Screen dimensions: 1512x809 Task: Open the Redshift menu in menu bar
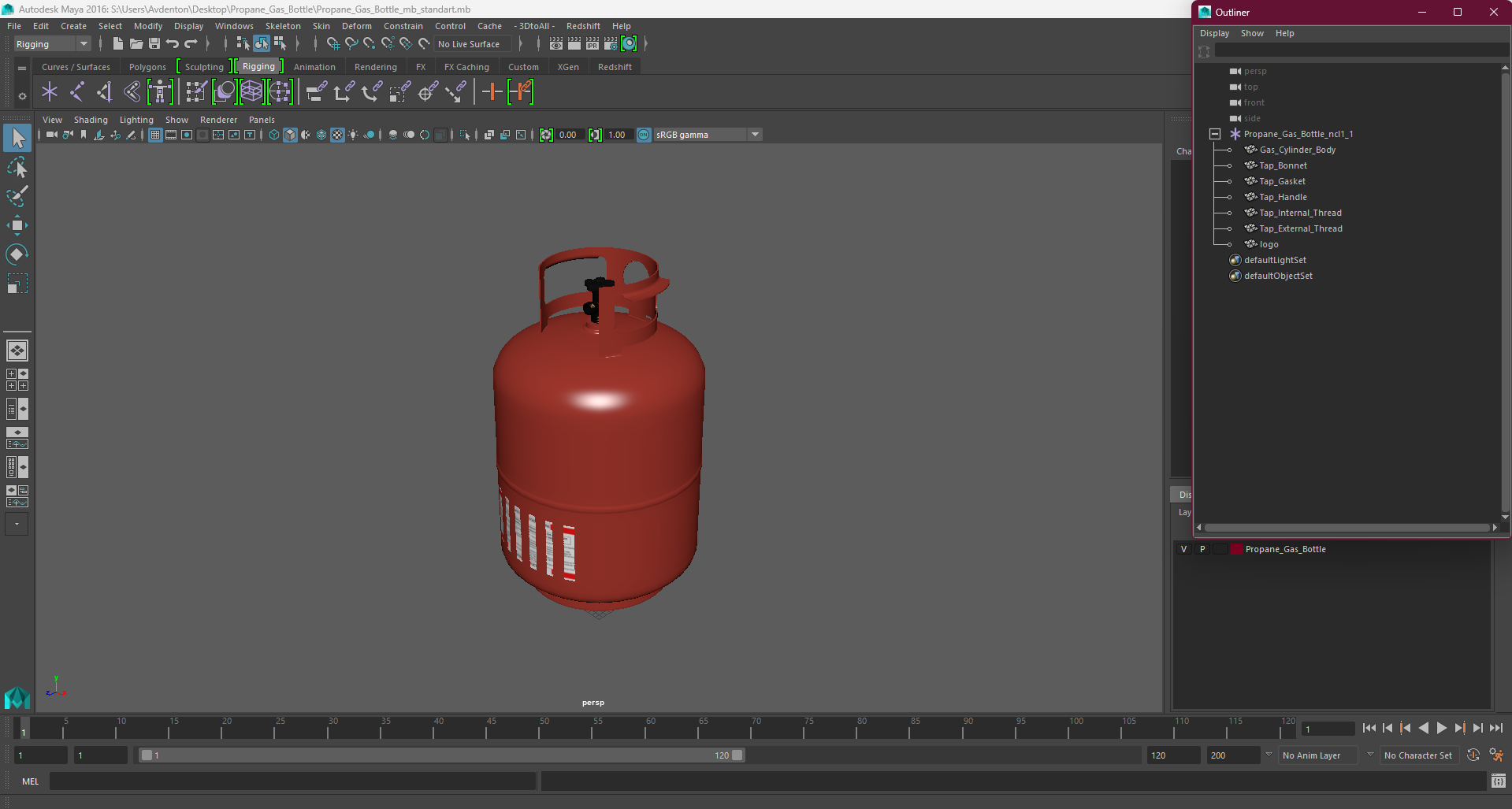point(583,26)
